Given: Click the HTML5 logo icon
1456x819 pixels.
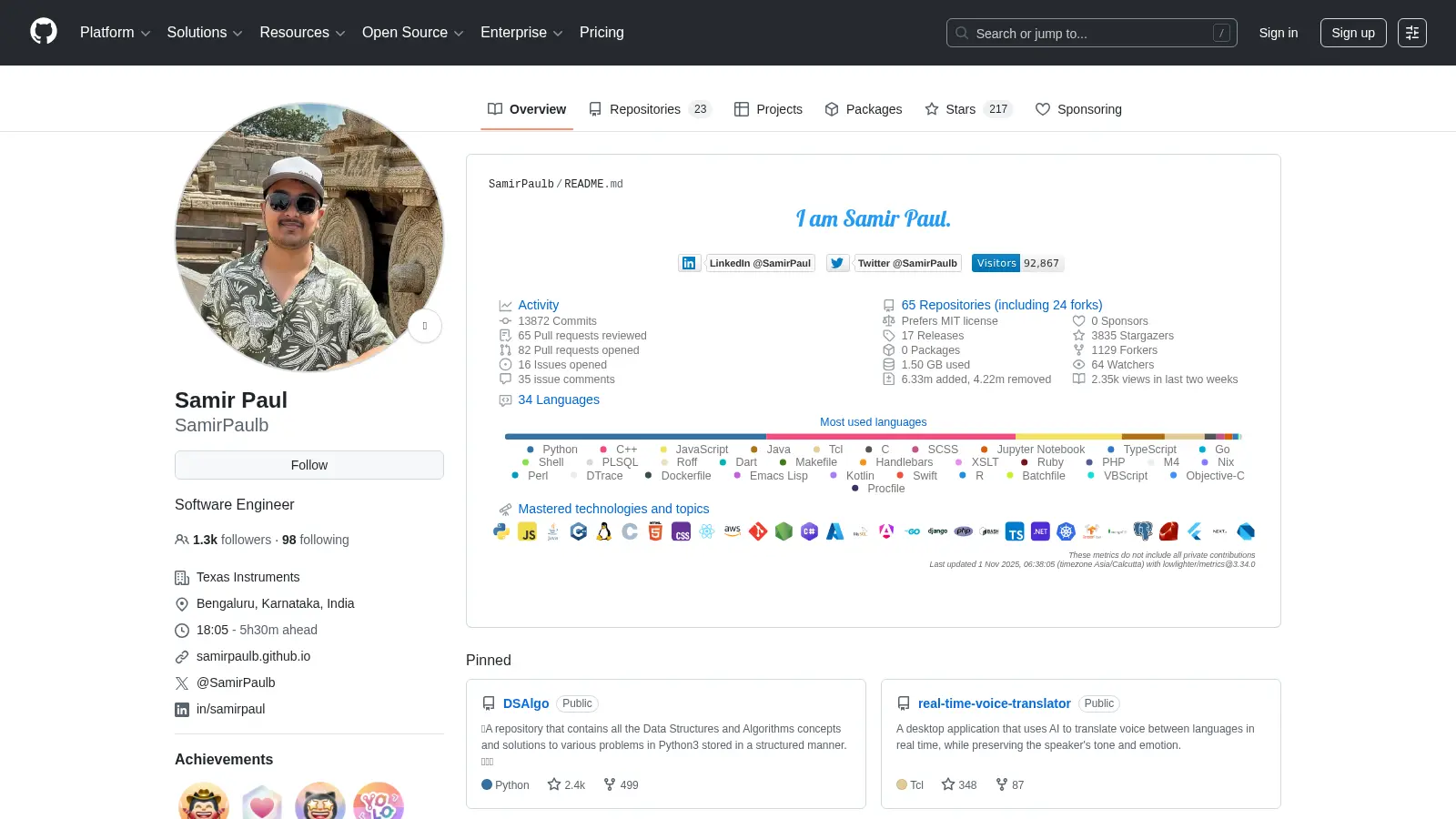Looking at the screenshot, I should [655, 532].
